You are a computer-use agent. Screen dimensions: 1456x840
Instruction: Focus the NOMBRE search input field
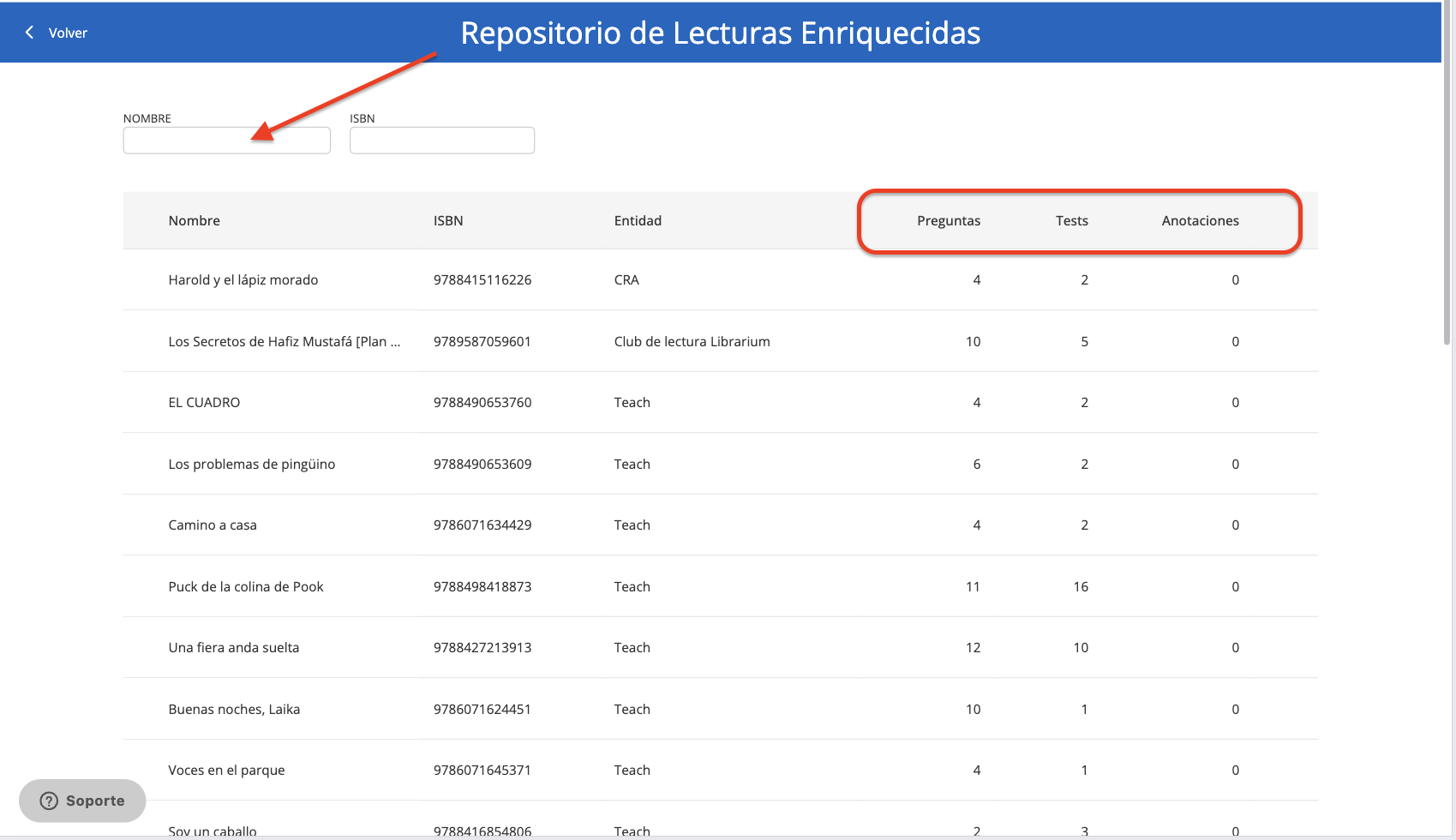point(227,141)
